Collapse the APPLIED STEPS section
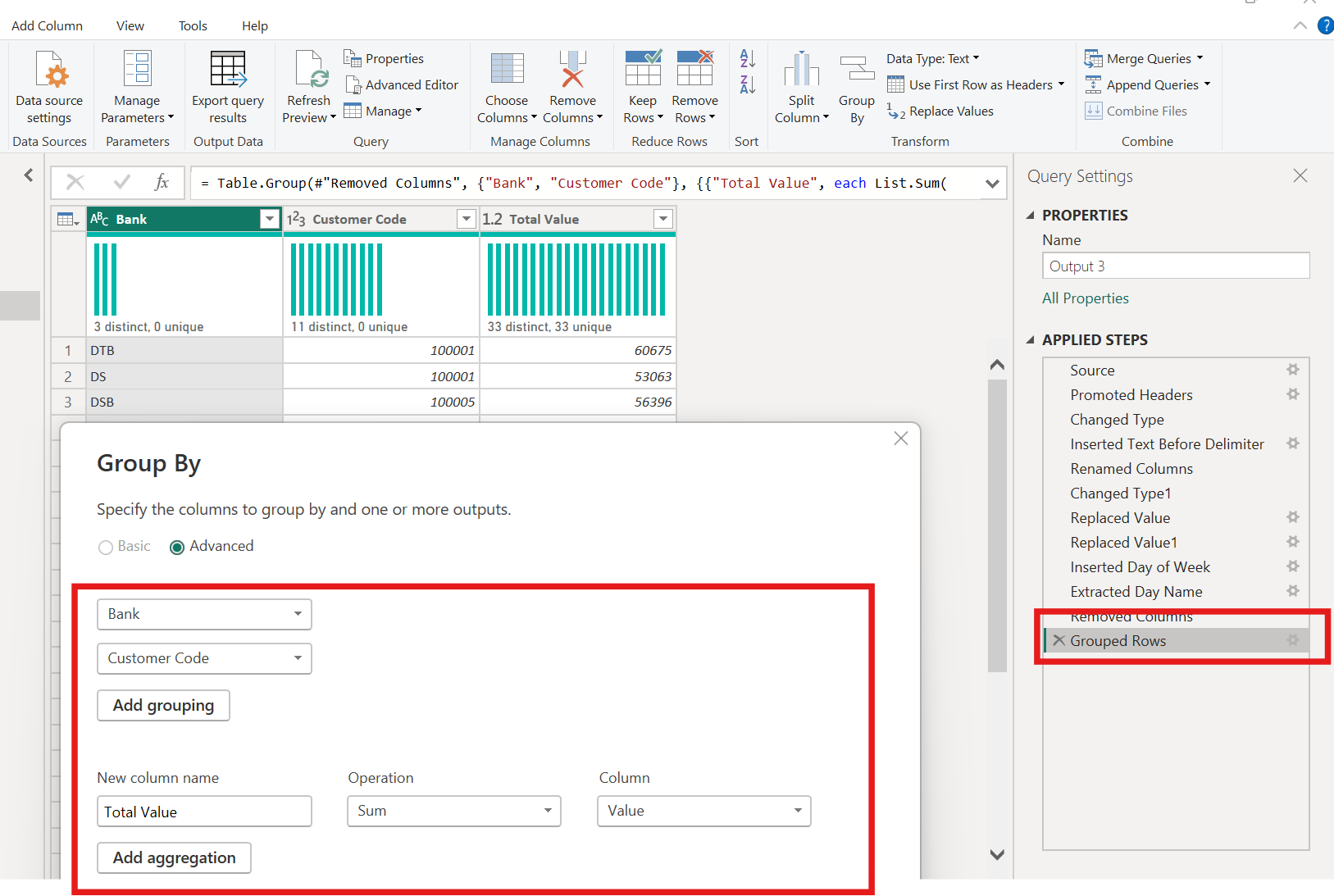This screenshot has height=896, width=1334. [x=1031, y=340]
